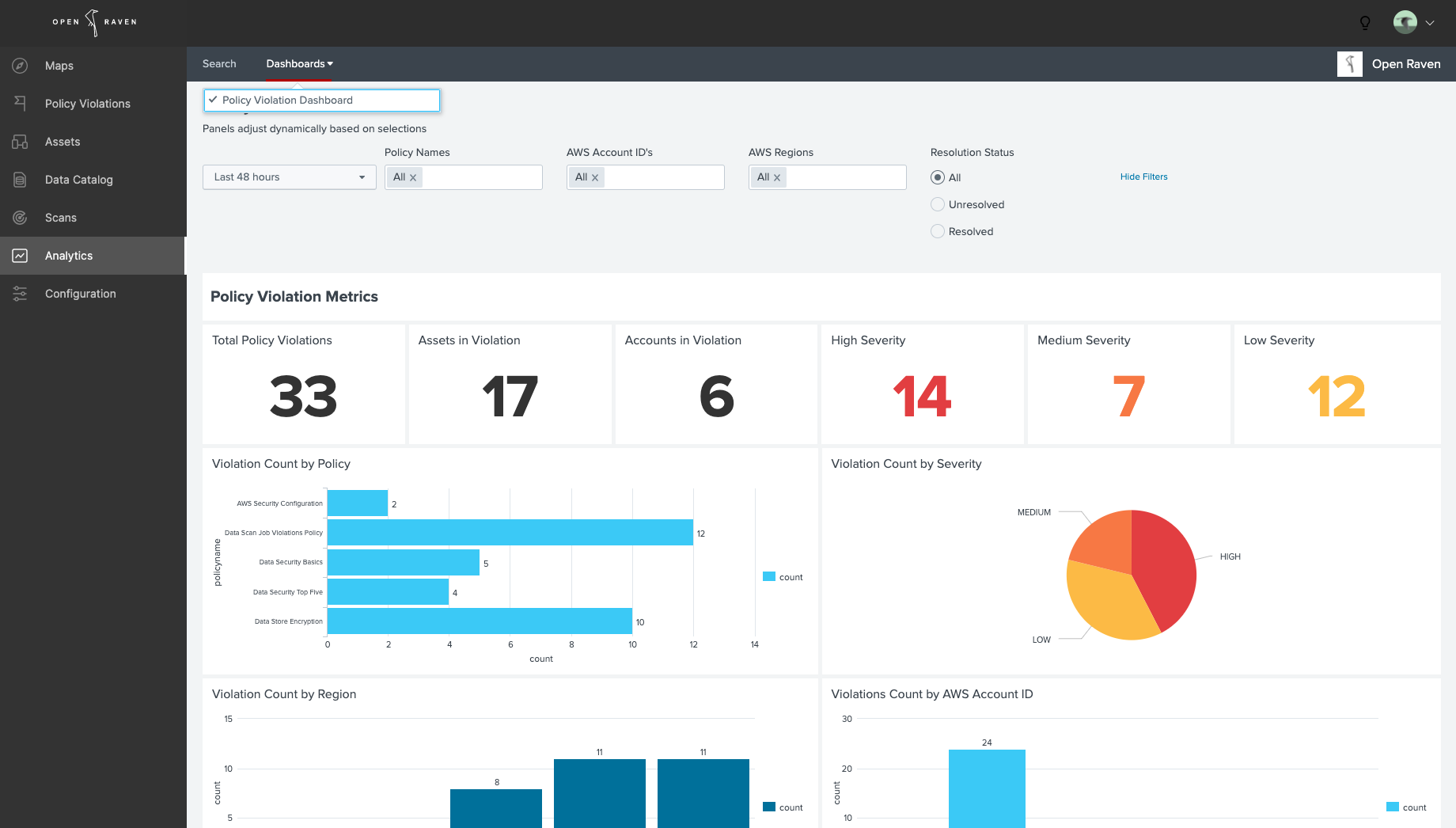Click the HIGH slice of severity pie
The height and width of the screenshot is (828, 1456).
tap(1165, 566)
